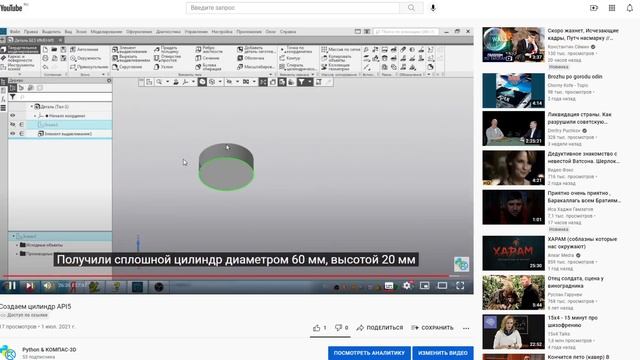Select the Отверстие простое hole tool
This screenshot has width=640, height=360.
pos(168,58)
